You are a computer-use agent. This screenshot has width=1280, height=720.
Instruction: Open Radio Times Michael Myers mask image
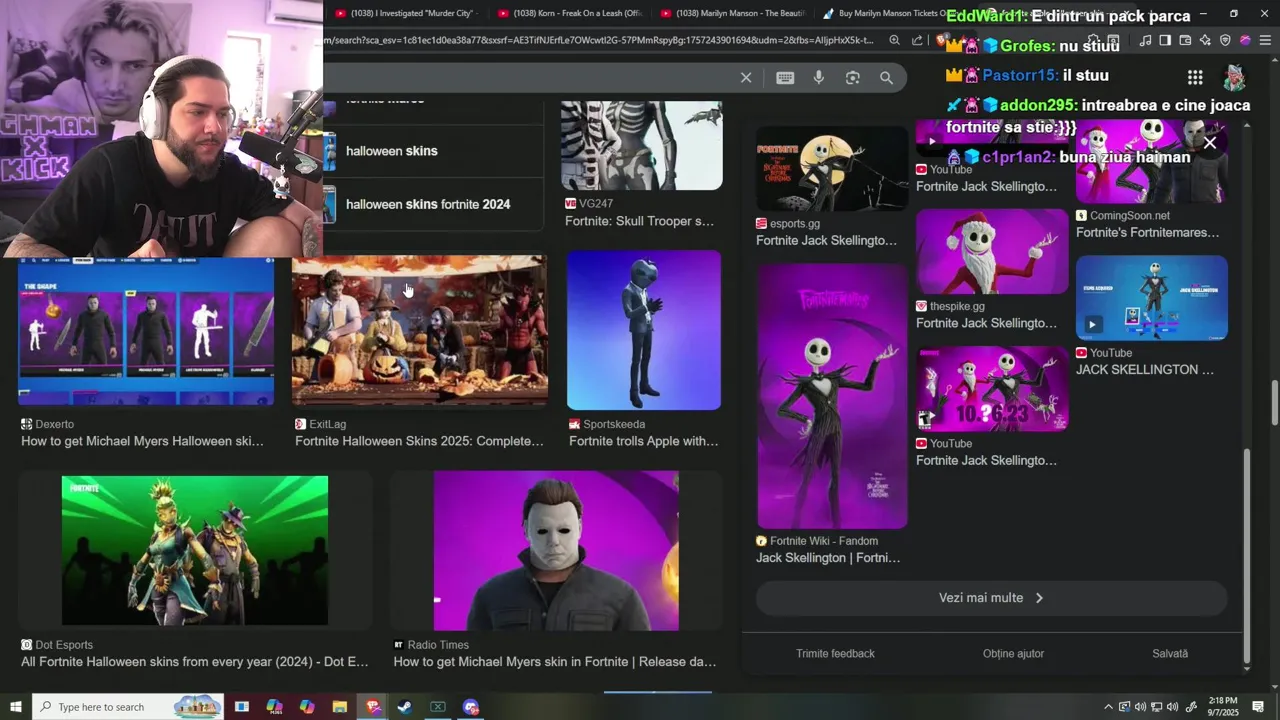coord(556,551)
